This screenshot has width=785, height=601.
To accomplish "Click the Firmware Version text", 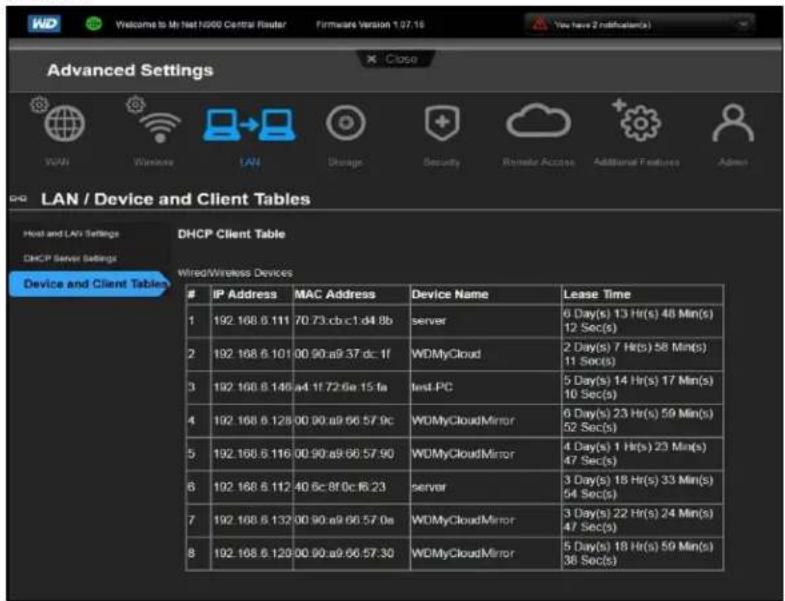I will (x=370, y=25).
